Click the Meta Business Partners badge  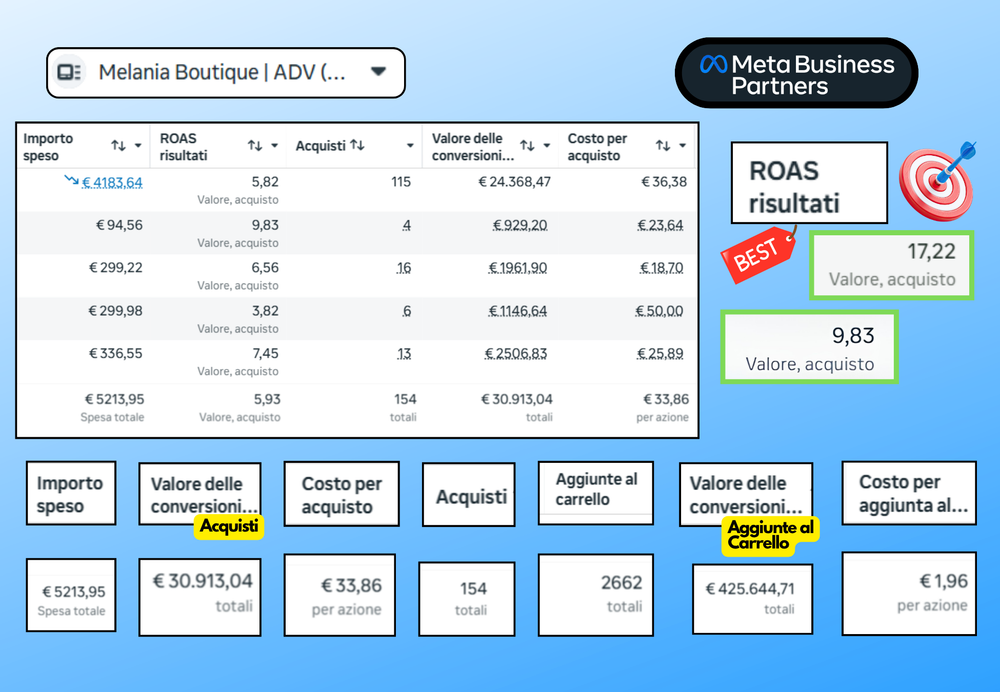tap(797, 73)
